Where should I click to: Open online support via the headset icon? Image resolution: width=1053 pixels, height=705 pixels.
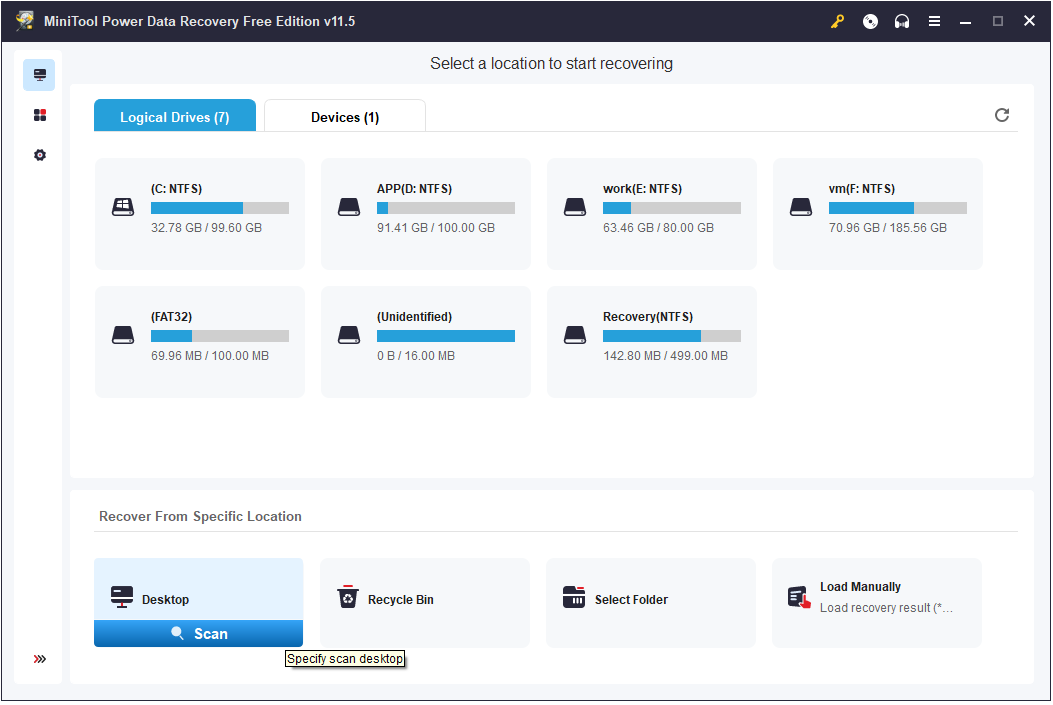coord(901,20)
